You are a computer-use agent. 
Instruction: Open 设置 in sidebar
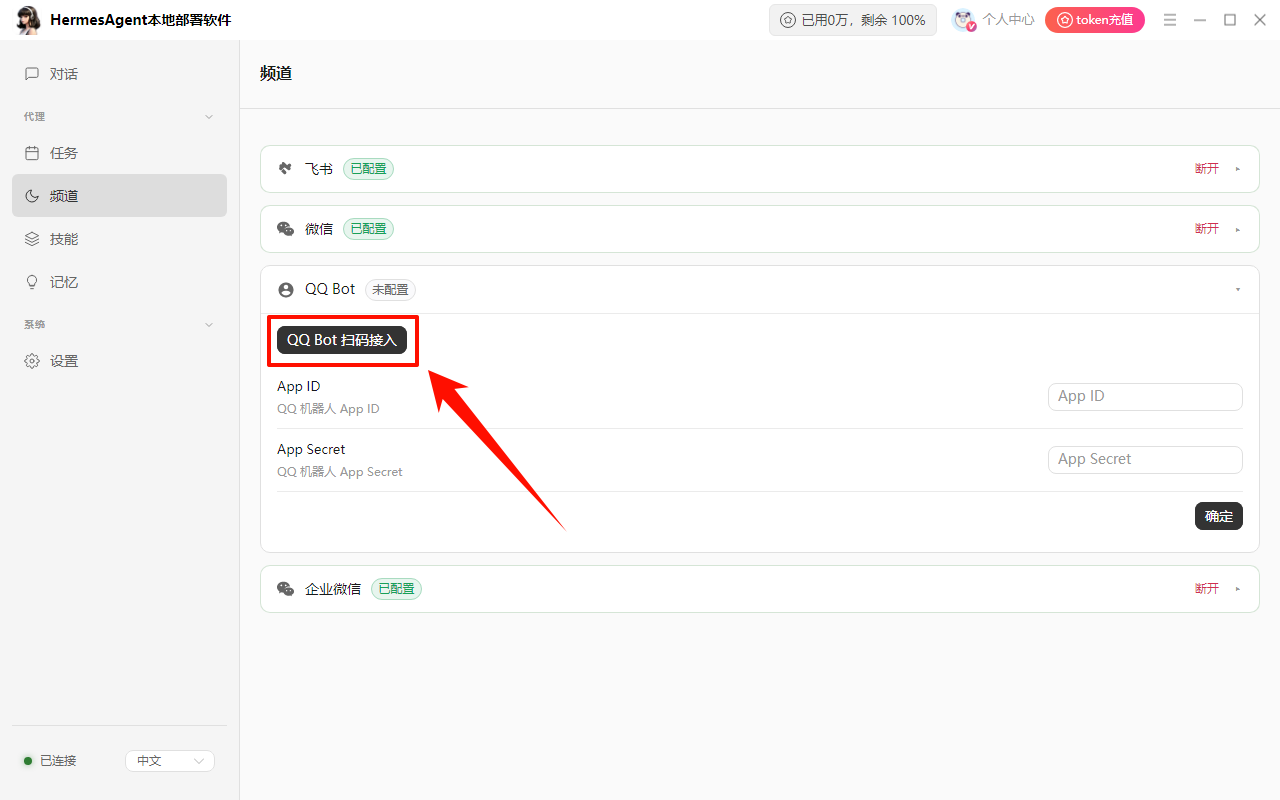119,361
